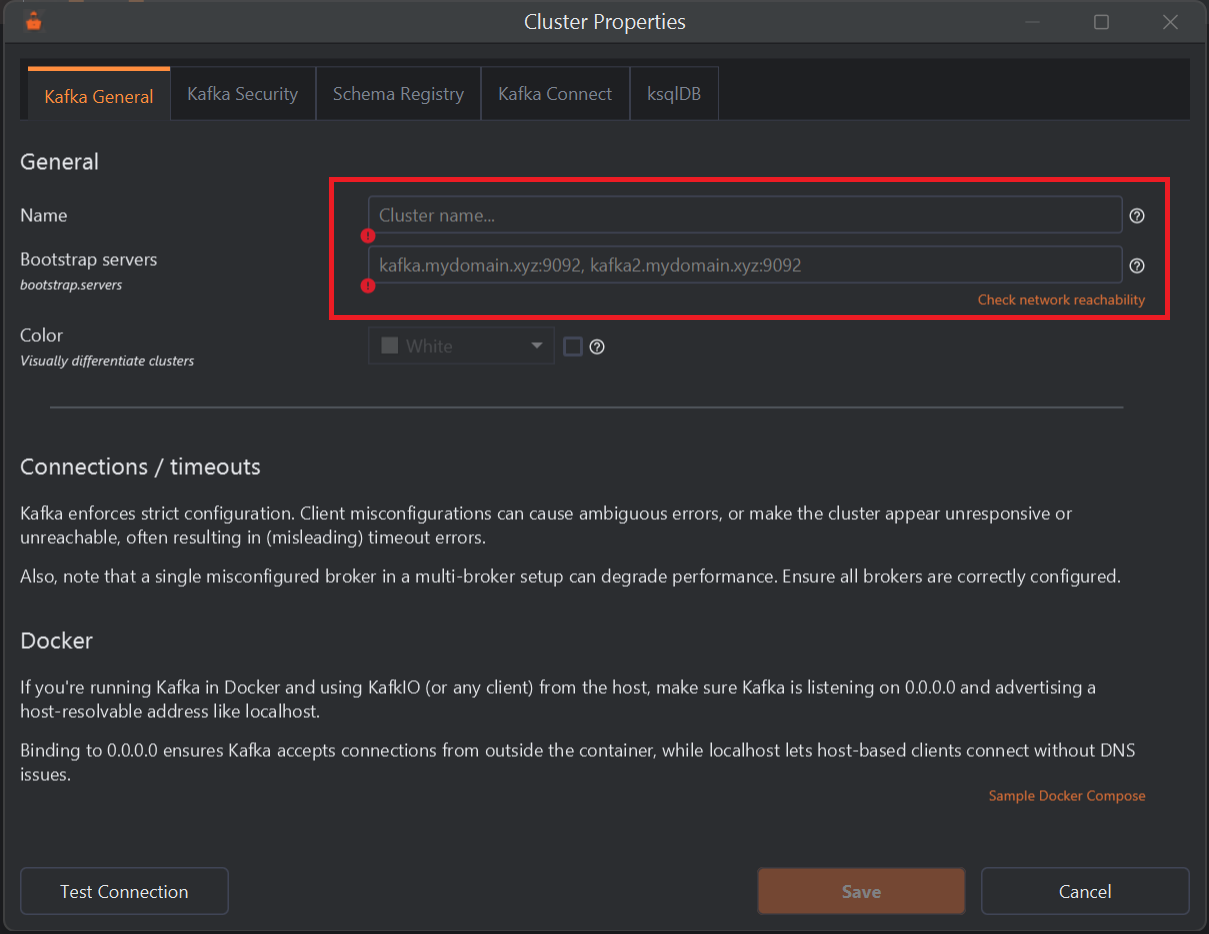Focus the Cluster name input field
The width and height of the screenshot is (1209, 934).
[745, 215]
